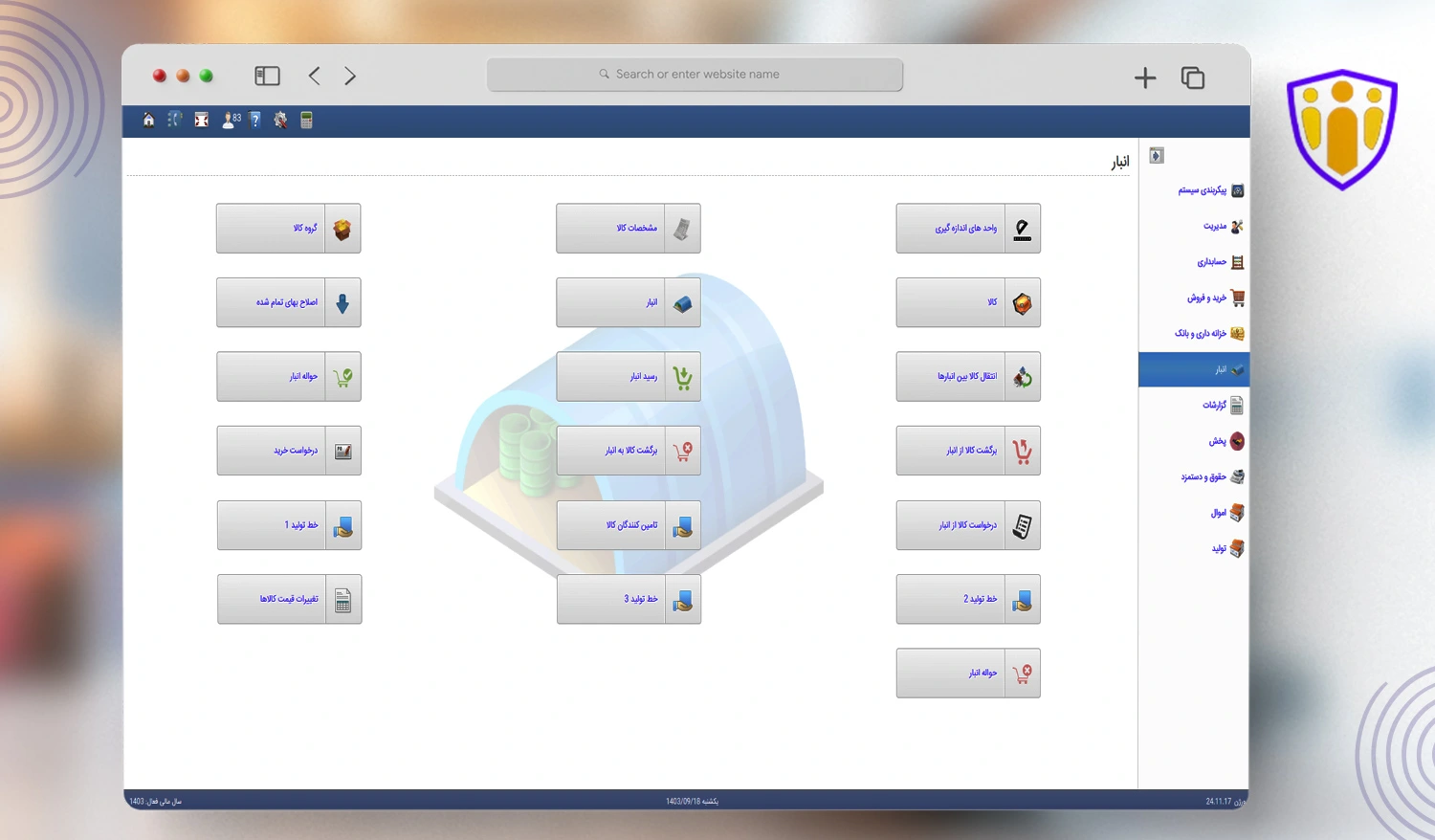Open the online users icon showing 83
This screenshot has height=840, width=1435.
232,120
